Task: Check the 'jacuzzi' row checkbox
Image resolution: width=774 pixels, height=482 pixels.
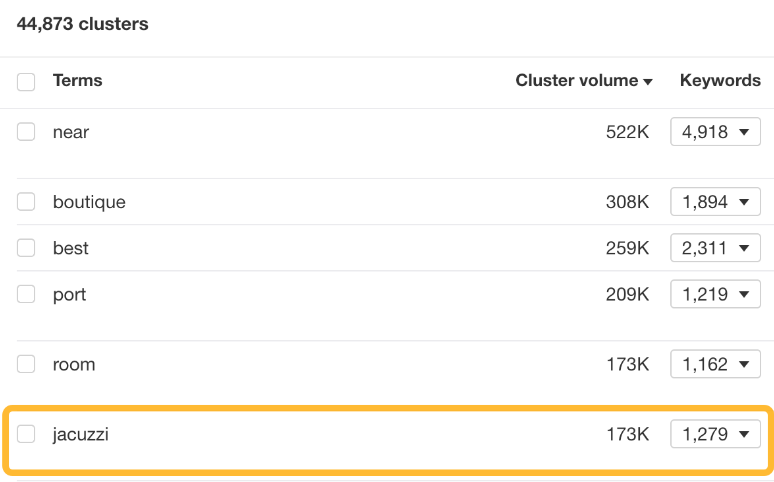Action: (26, 434)
